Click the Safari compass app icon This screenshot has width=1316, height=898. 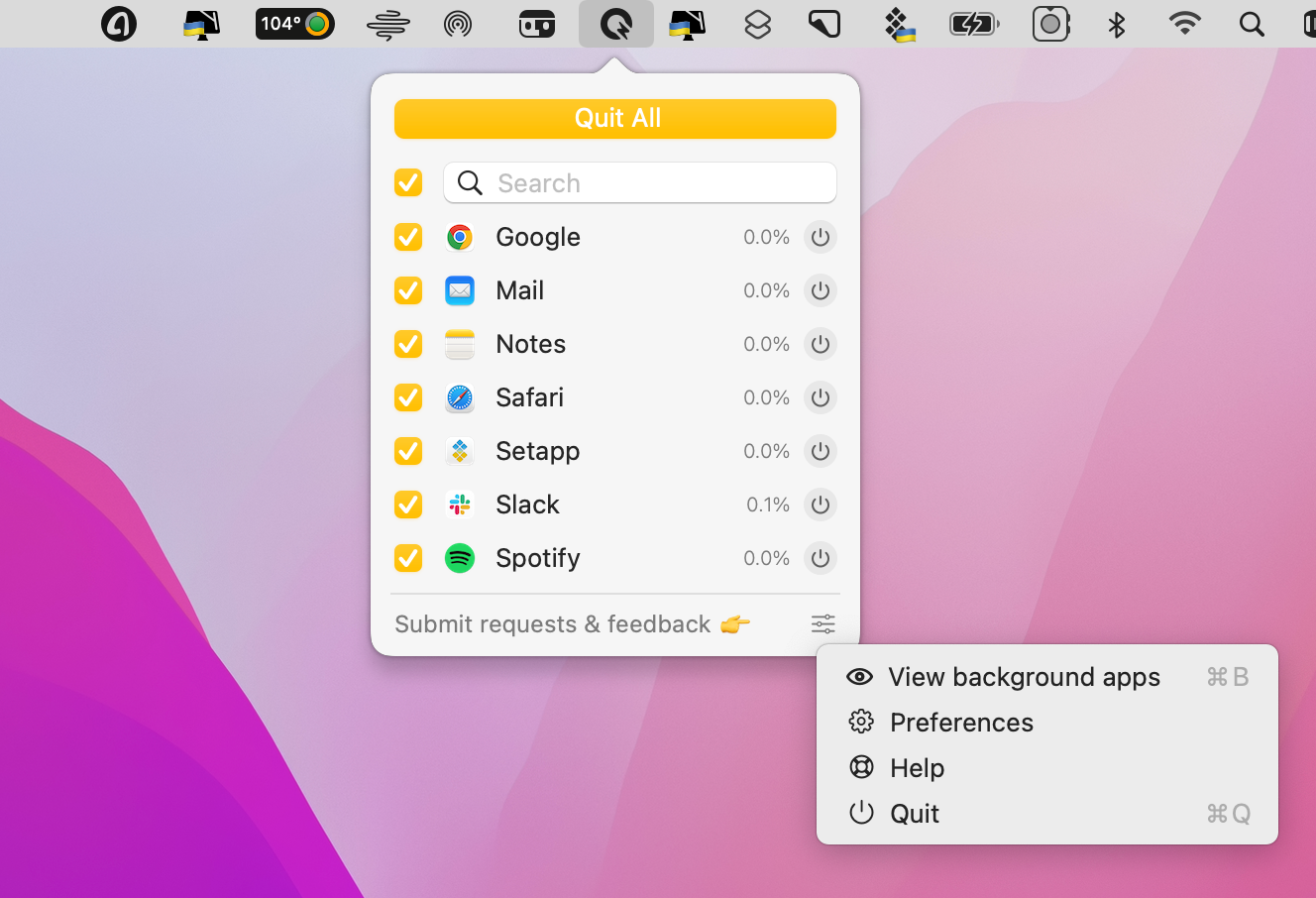460,397
